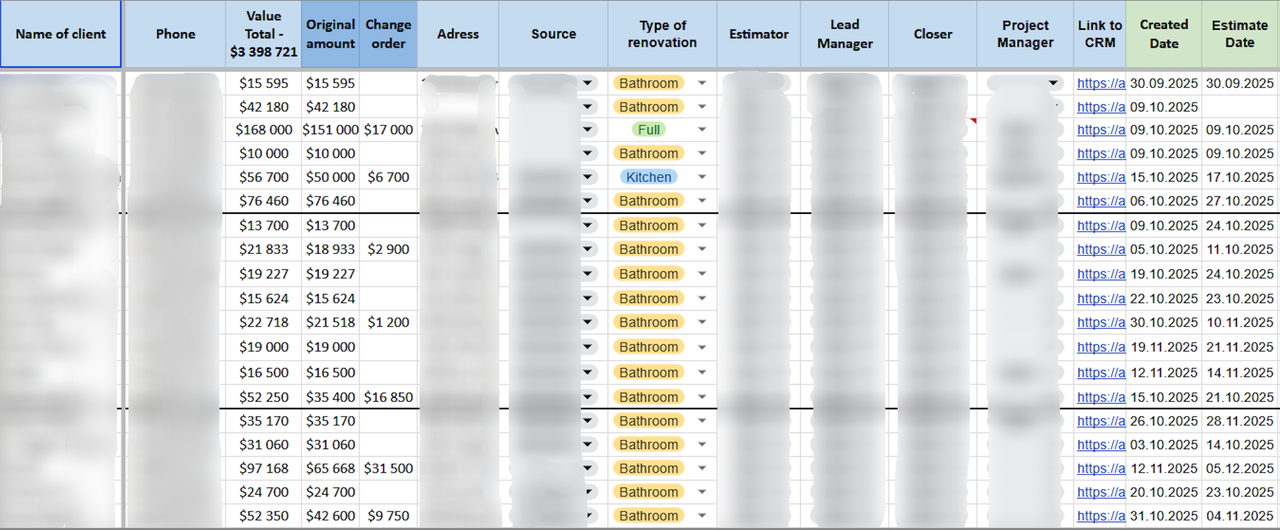
Task: Select the 27.10.2025 estimate date cell
Action: click(1240, 201)
